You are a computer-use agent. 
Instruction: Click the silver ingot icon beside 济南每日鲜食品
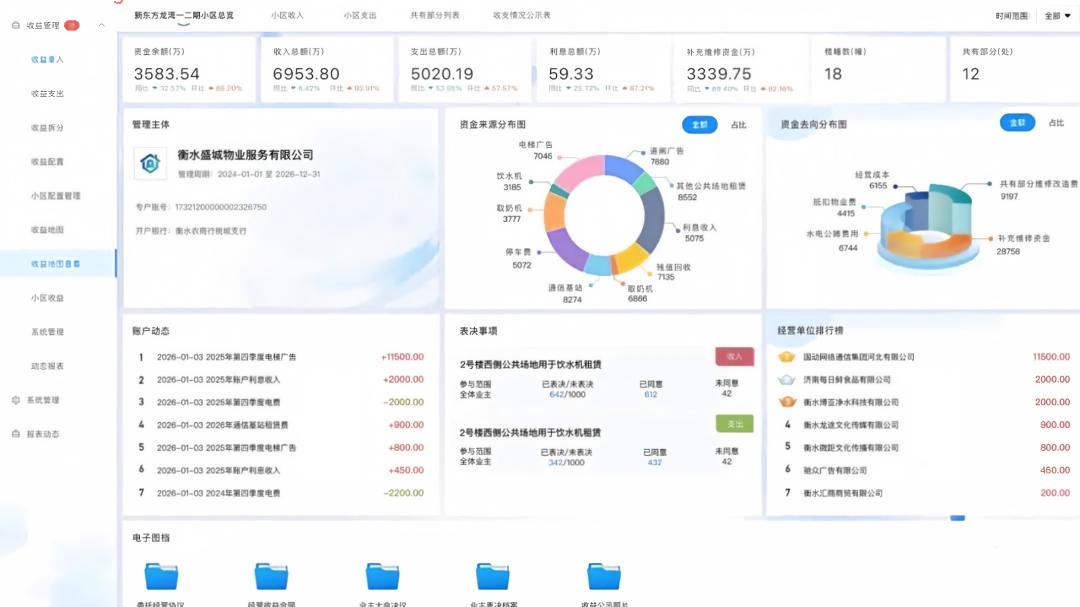(787, 380)
